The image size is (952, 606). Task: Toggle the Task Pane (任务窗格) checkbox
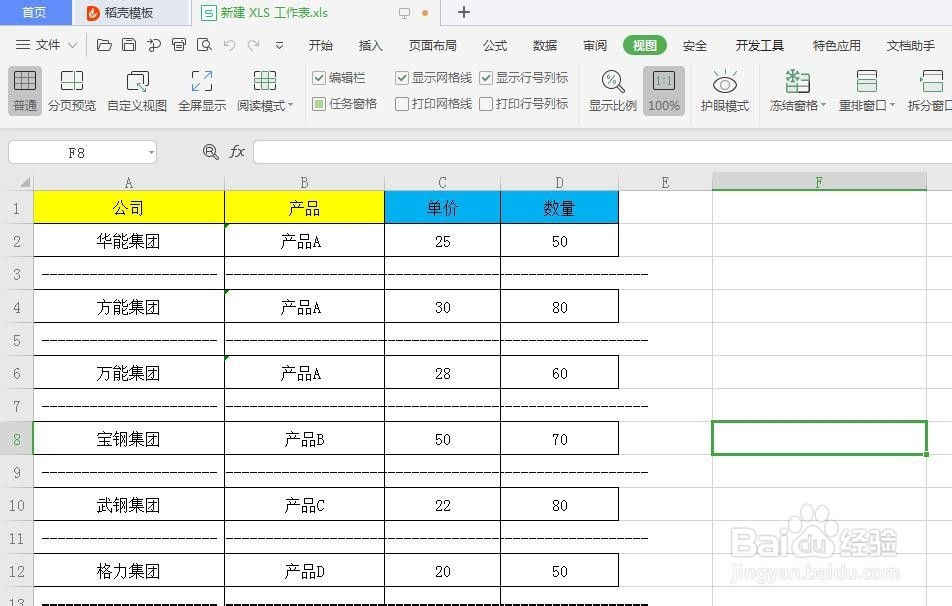click(x=319, y=104)
